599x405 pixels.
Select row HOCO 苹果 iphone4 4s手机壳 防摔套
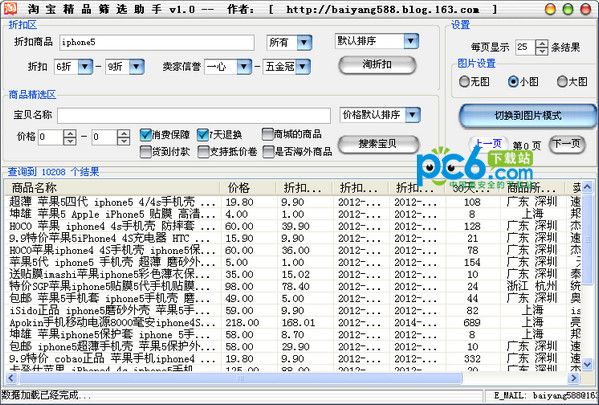point(293,226)
